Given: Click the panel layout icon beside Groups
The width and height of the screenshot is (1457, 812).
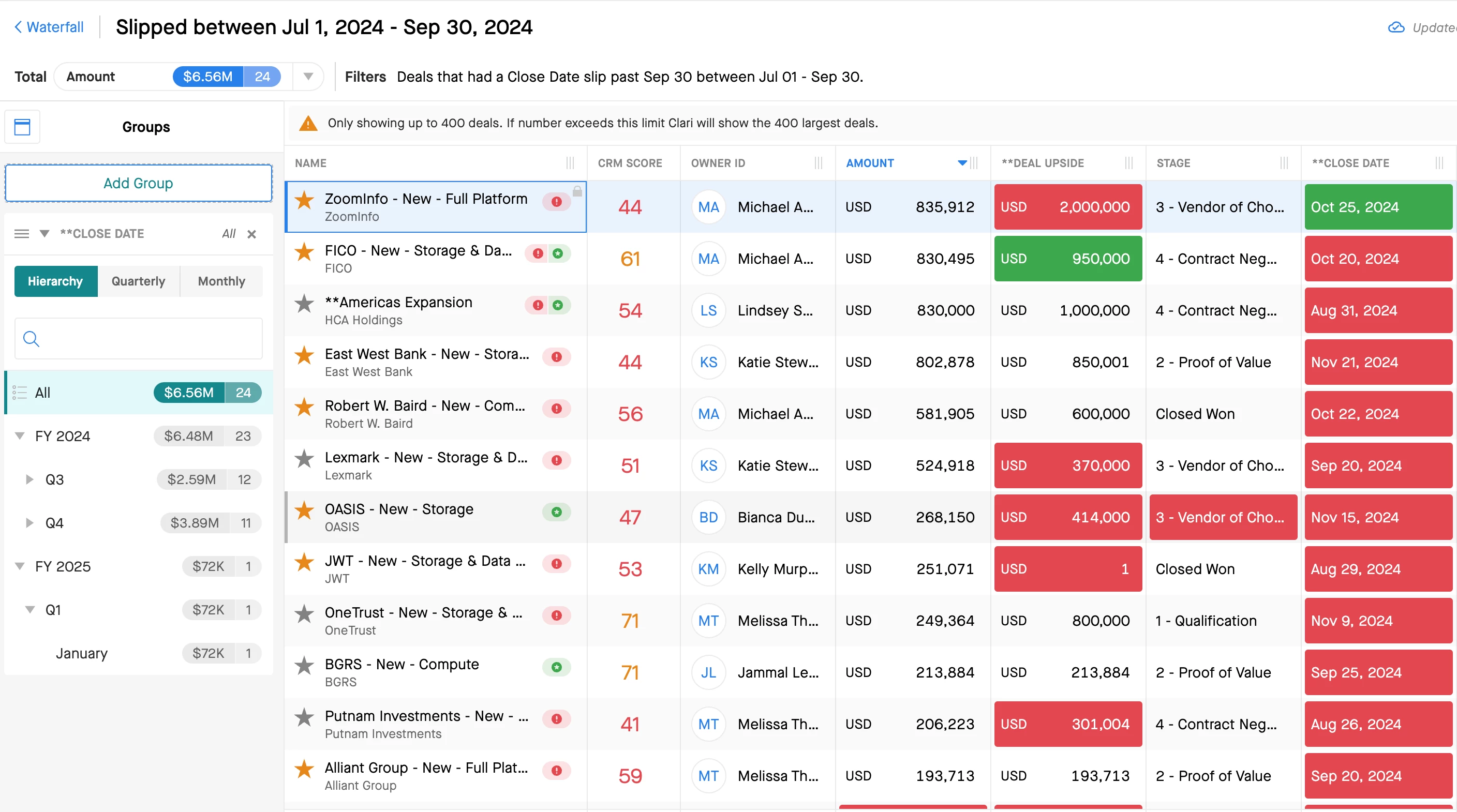Looking at the screenshot, I should tap(23, 127).
